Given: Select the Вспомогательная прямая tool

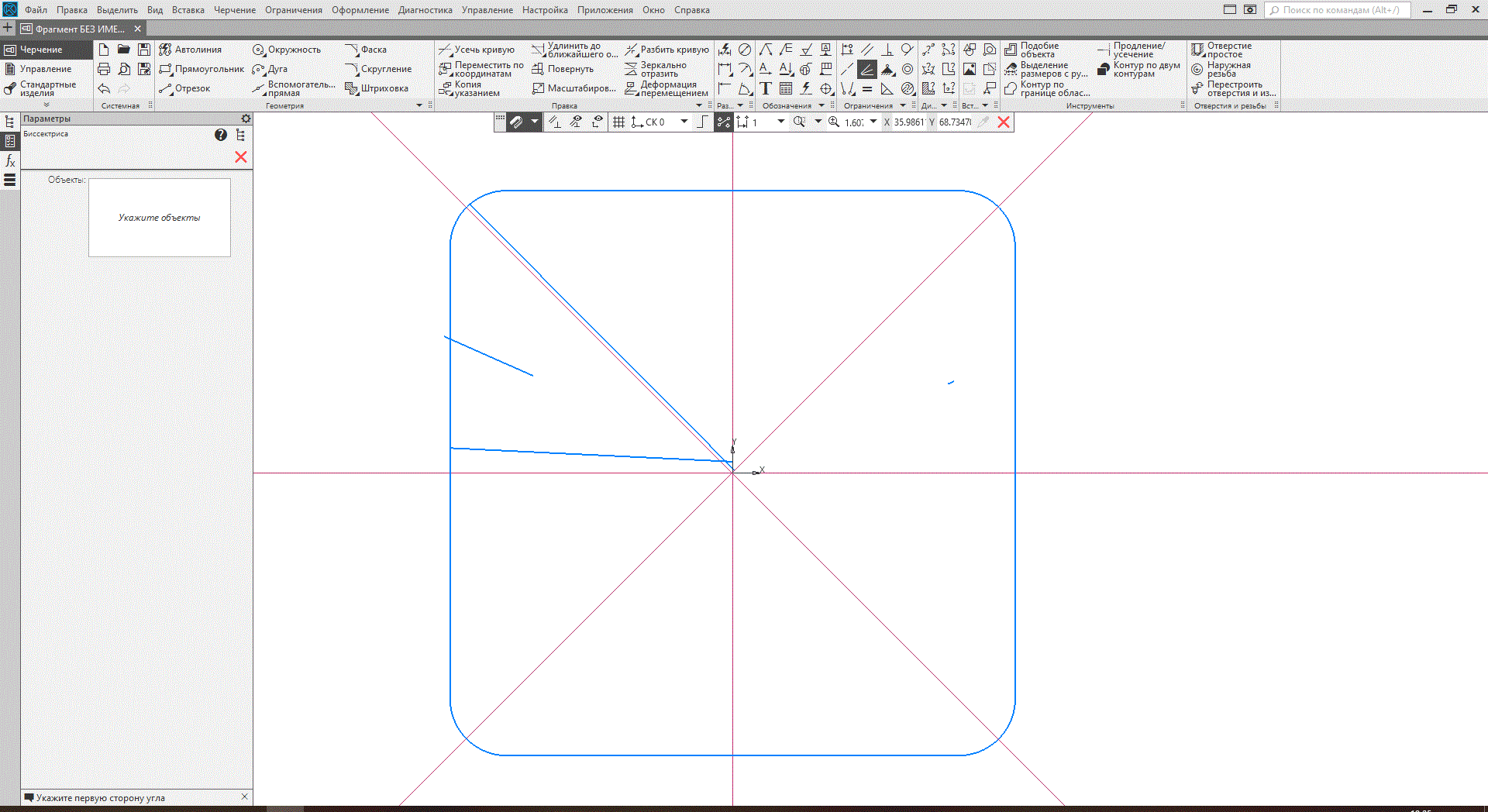Looking at the screenshot, I should [x=294, y=88].
